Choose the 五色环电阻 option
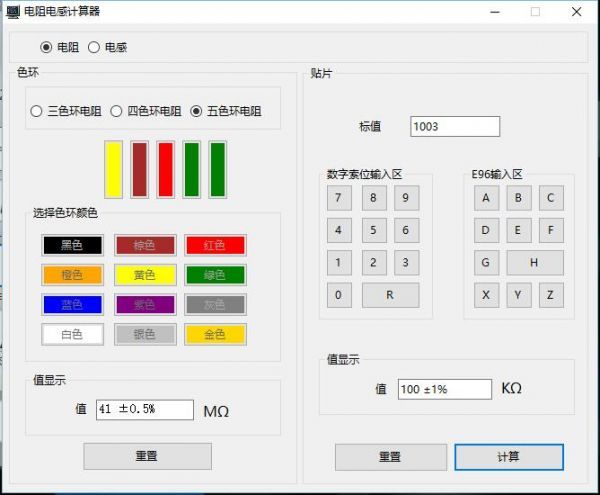 pos(196,111)
